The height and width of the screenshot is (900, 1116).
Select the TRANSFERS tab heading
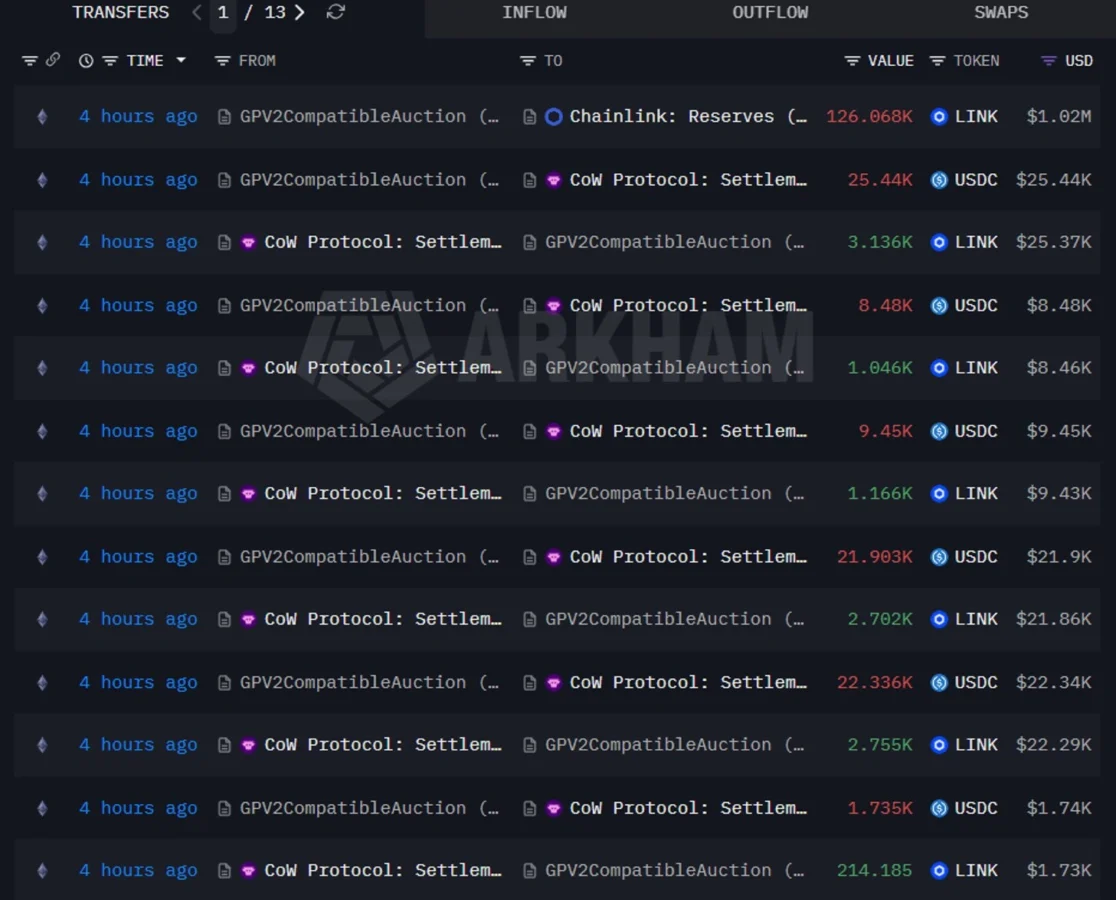[121, 12]
